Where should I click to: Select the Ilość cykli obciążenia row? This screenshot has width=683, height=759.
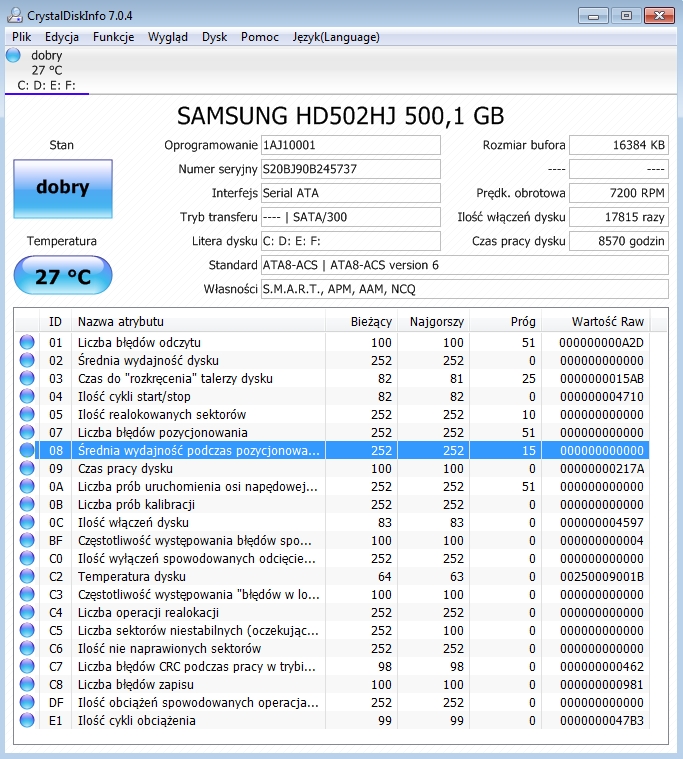[332, 720]
